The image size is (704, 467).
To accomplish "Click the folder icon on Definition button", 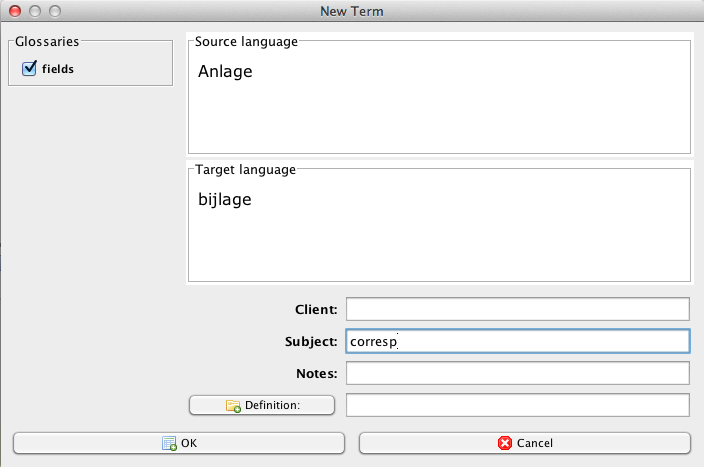I will [x=232, y=405].
